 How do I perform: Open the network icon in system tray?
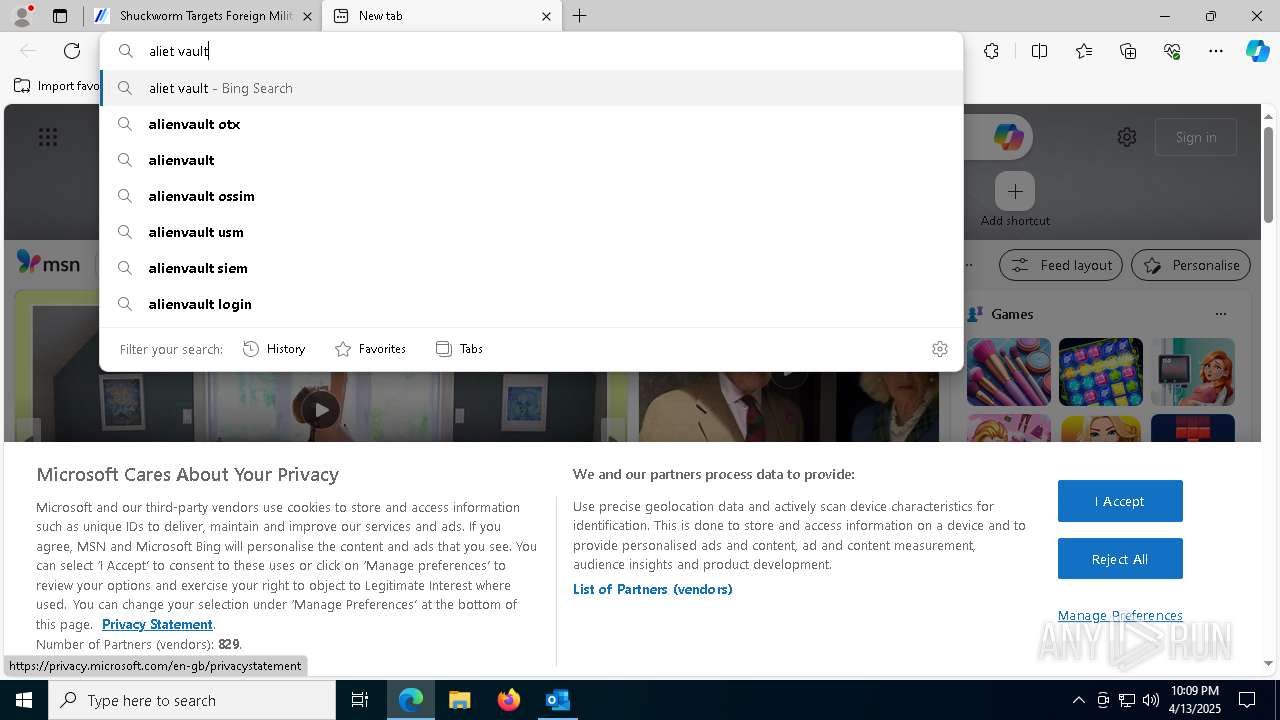(1127, 700)
